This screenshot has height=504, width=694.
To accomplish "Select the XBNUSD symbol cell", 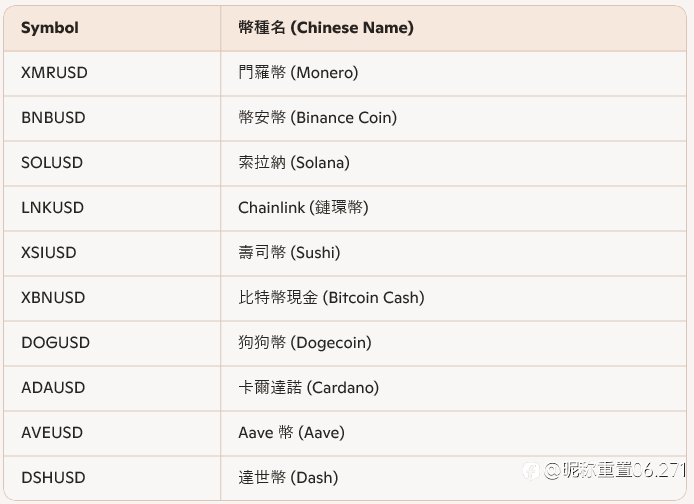I will [53, 298].
